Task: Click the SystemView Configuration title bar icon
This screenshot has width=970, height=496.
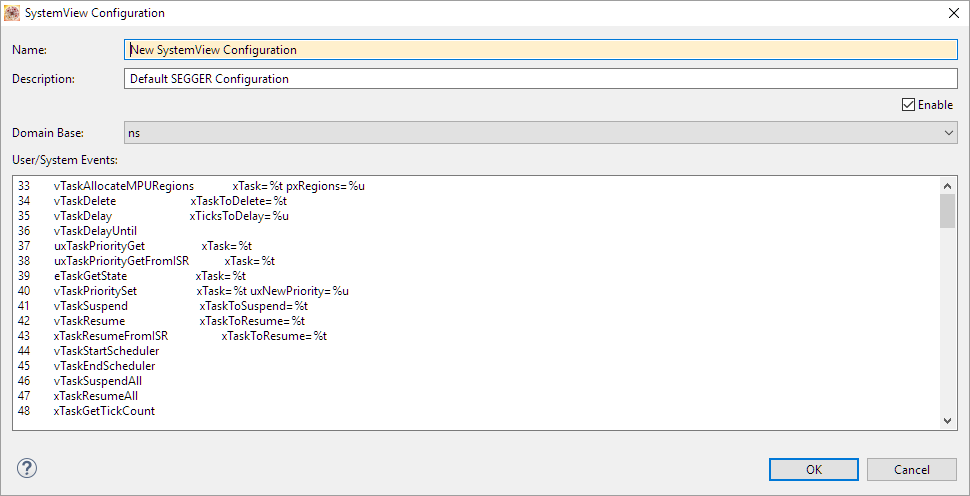Action: tap(13, 13)
